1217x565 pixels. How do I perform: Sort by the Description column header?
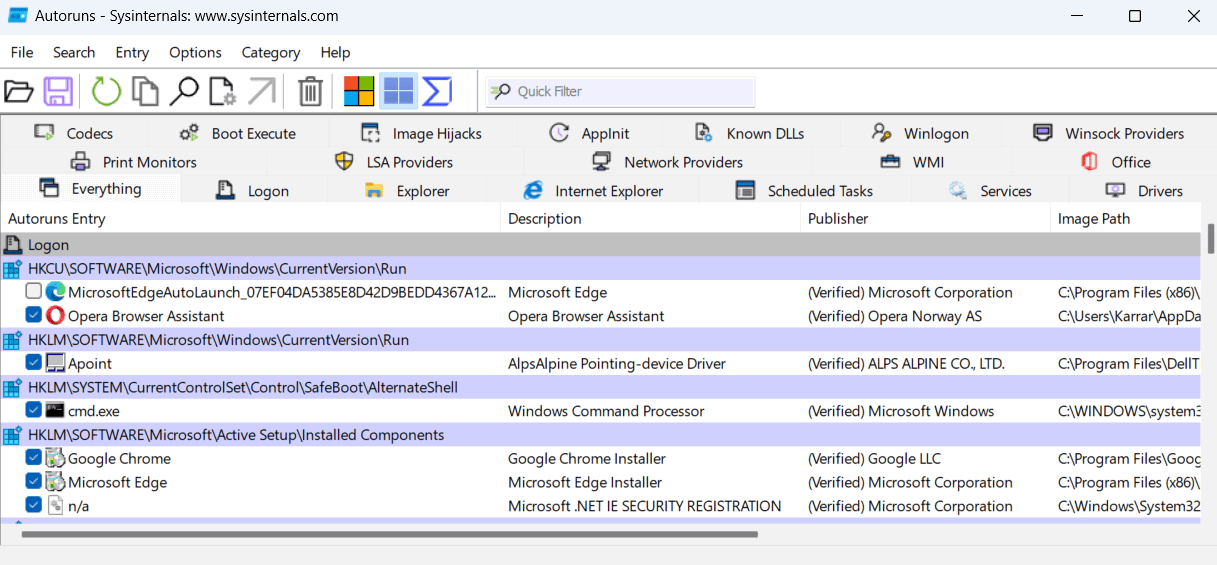pyautogui.click(x=547, y=218)
